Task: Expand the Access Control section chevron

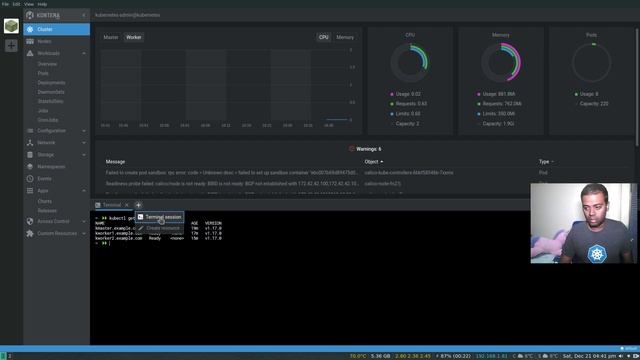Action: (84, 221)
